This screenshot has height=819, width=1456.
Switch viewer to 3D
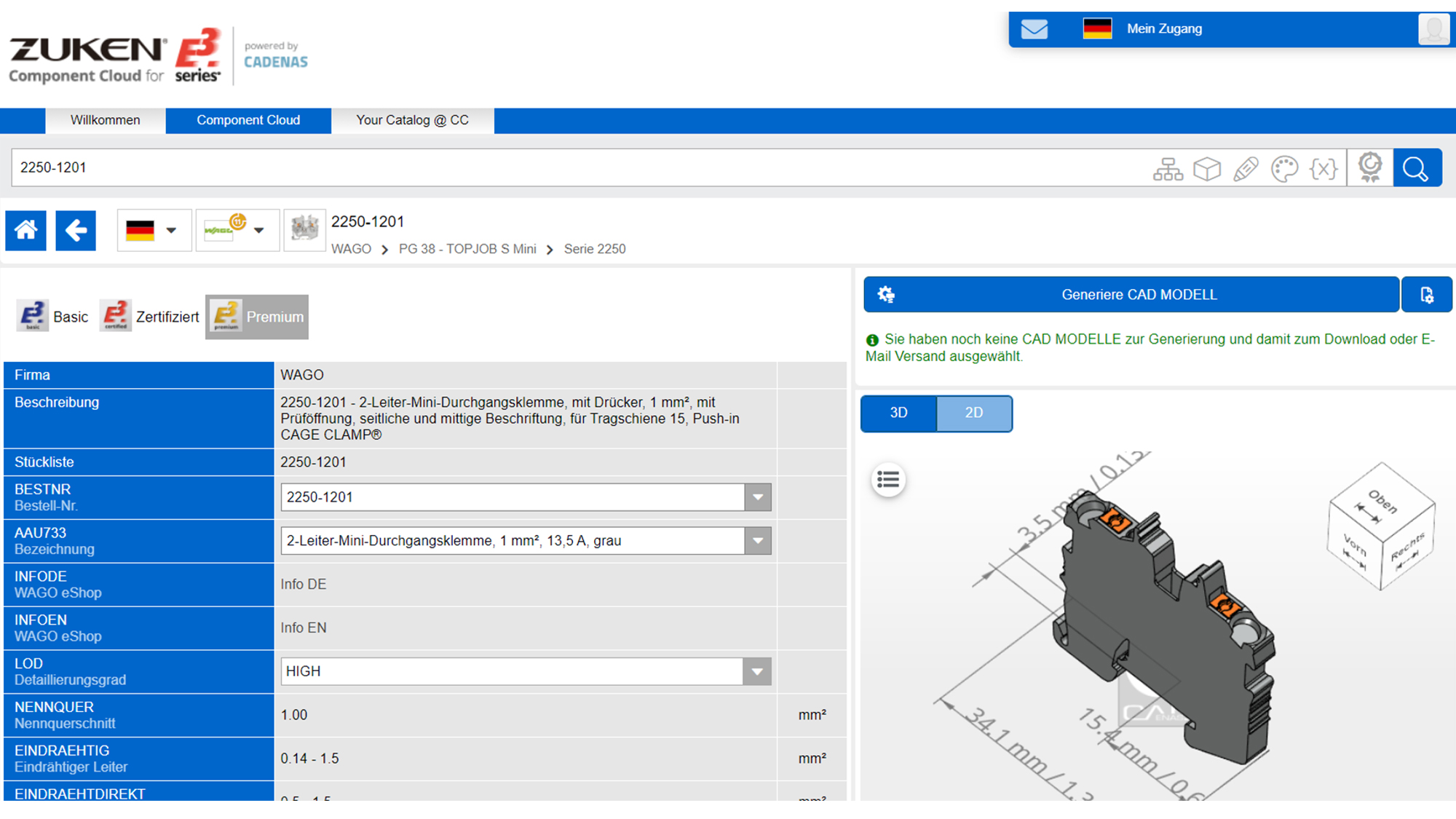coord(898,413)
